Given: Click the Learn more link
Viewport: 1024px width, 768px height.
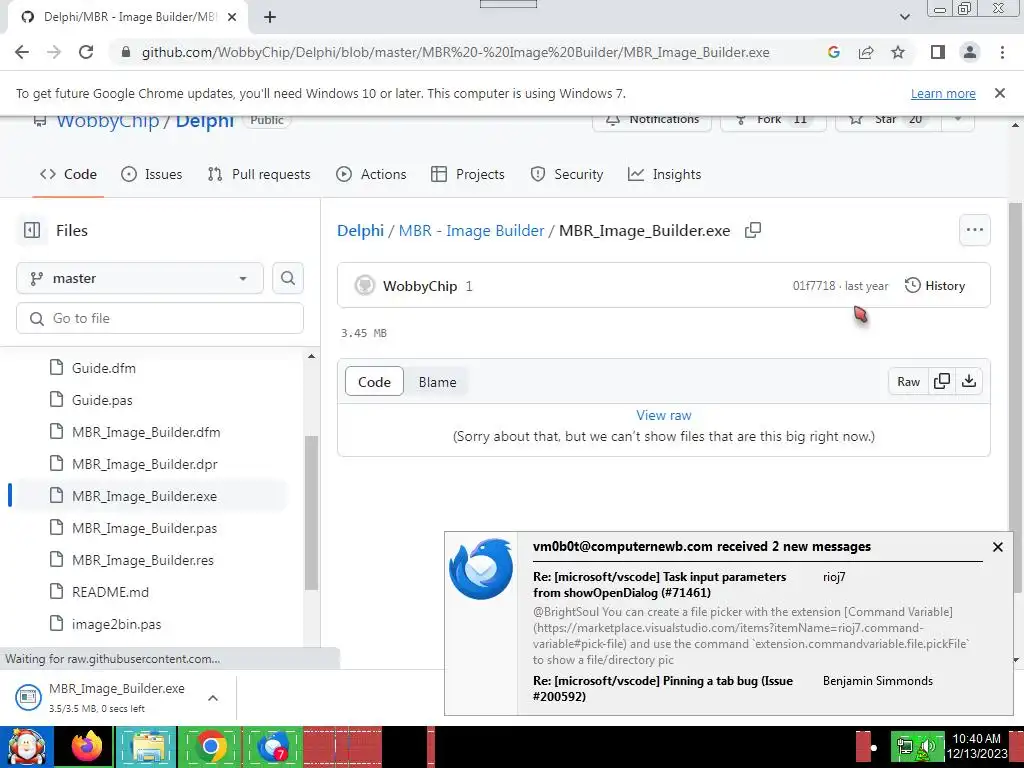Looking at the screenshot, I should click(x=943, y=93).
